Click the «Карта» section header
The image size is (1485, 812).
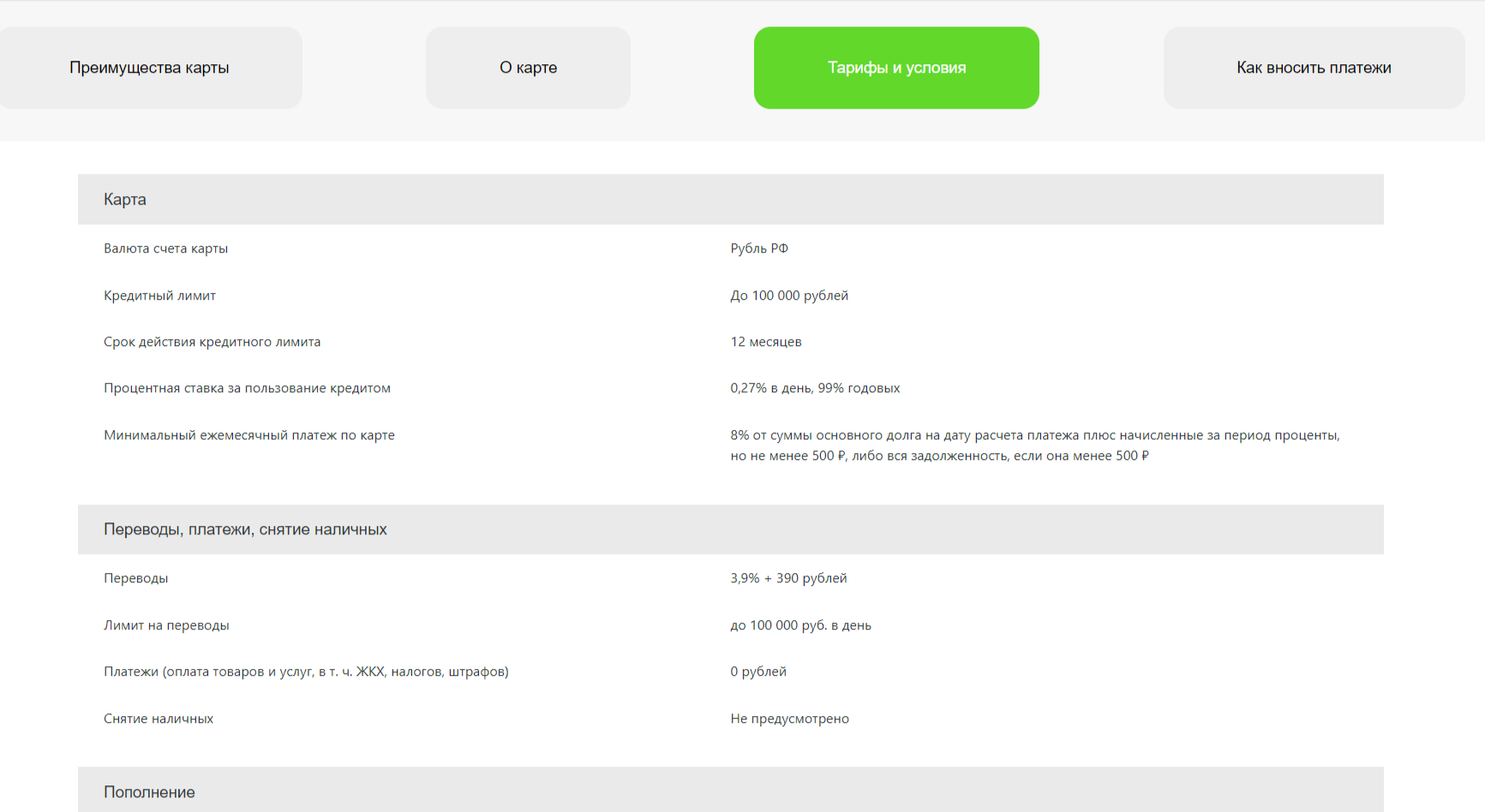click(x=125, y=200)
